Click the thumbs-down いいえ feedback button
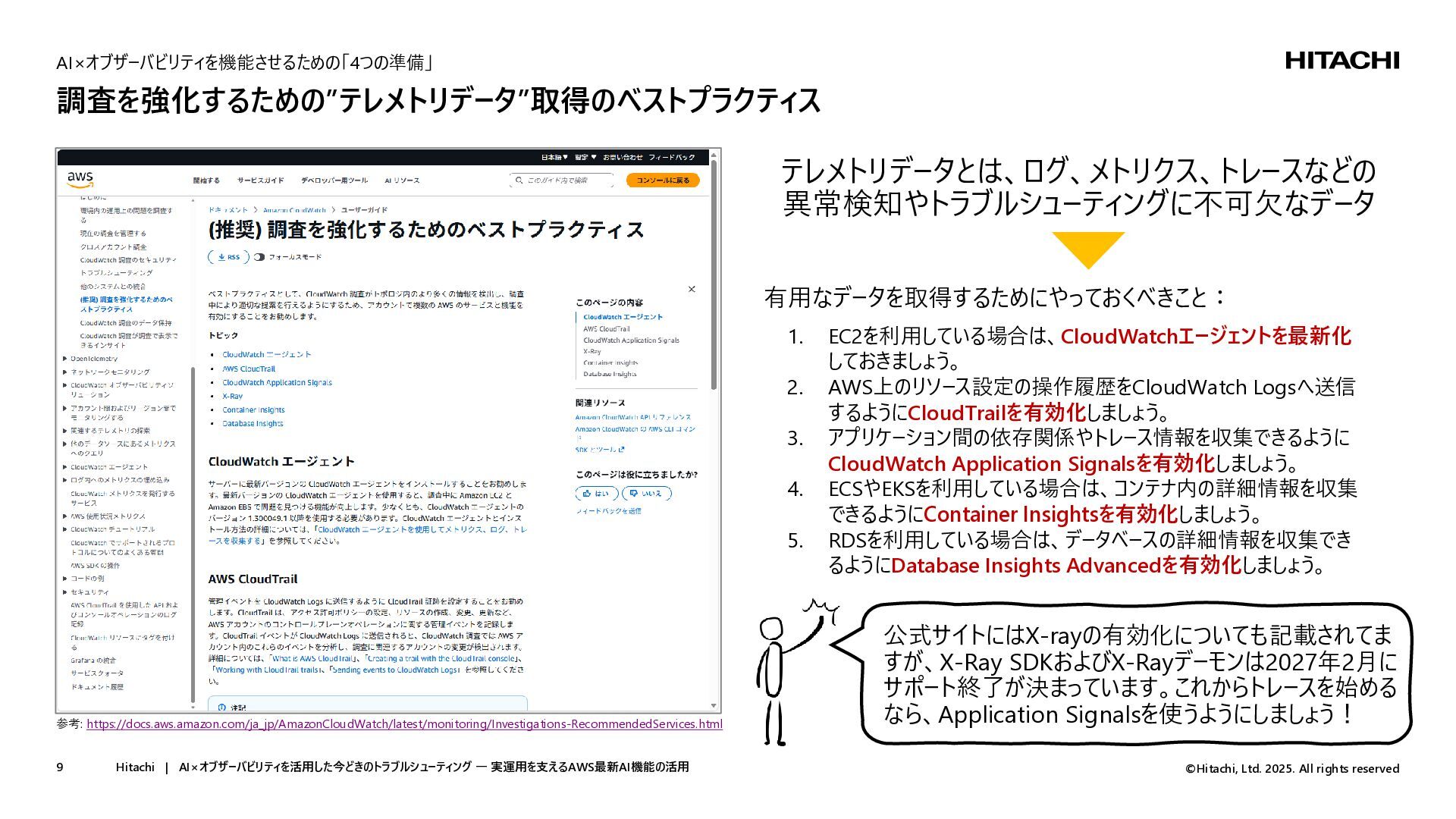This screenshot has height=819, width=1456. click(646, 494)
